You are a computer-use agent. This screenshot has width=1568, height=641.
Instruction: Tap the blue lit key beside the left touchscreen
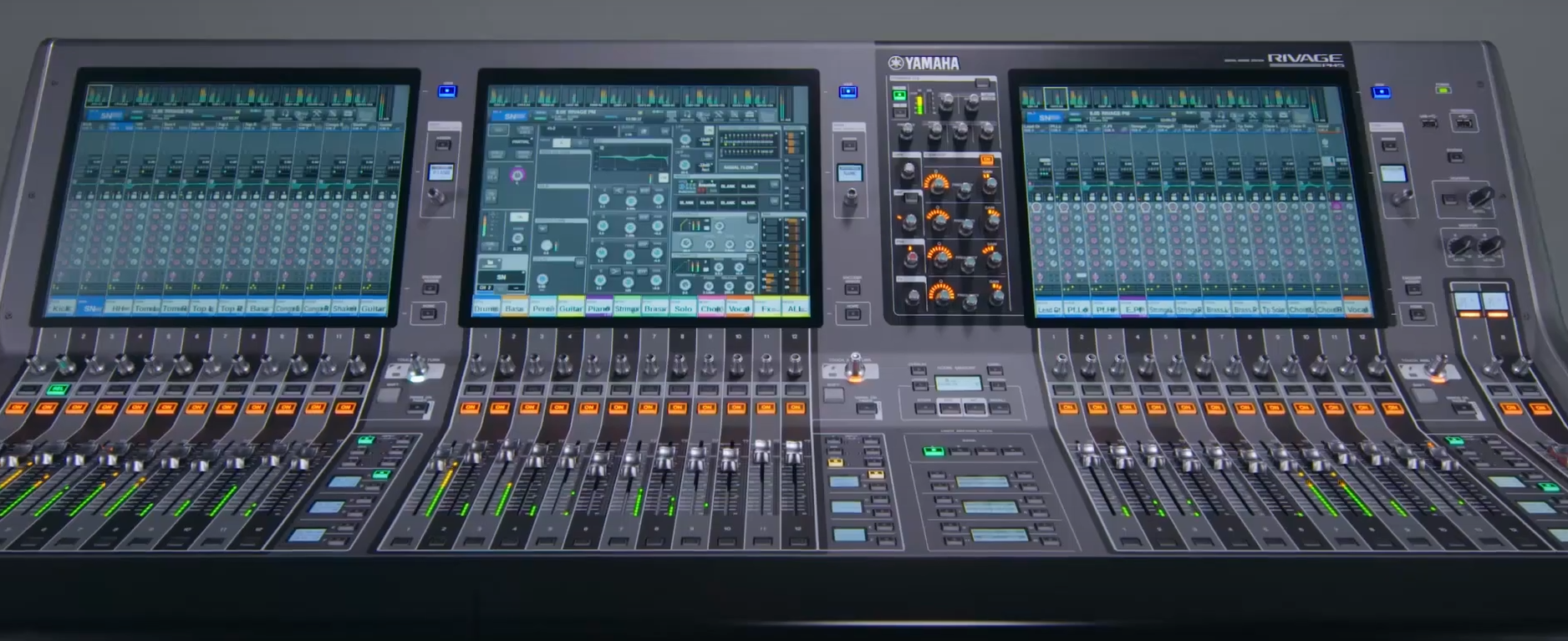tap(447, 90)
